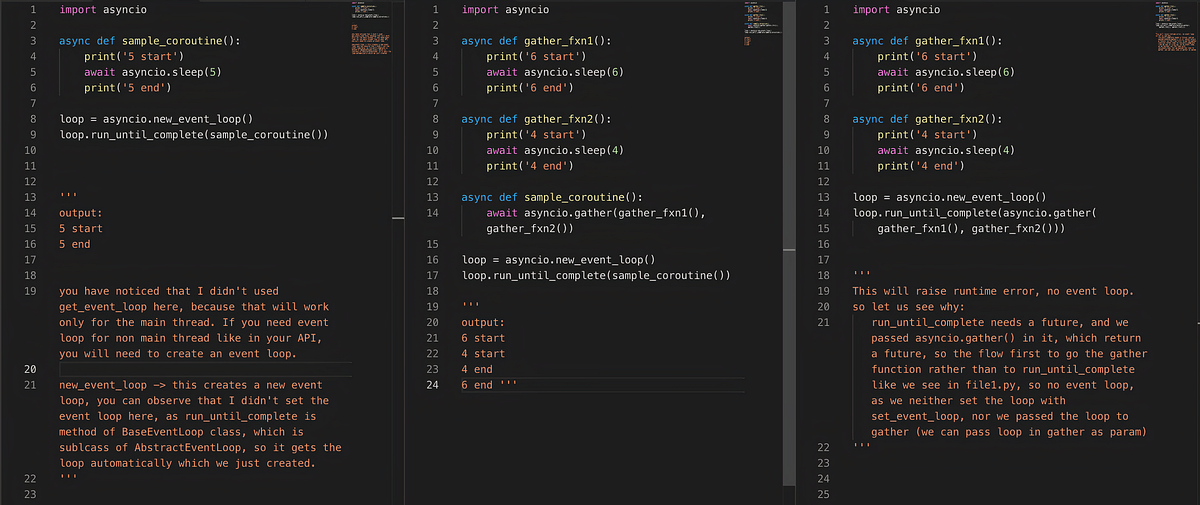
Task: Click the '6 start' output line
Action: pyautogui.click(x=482, y=338)
